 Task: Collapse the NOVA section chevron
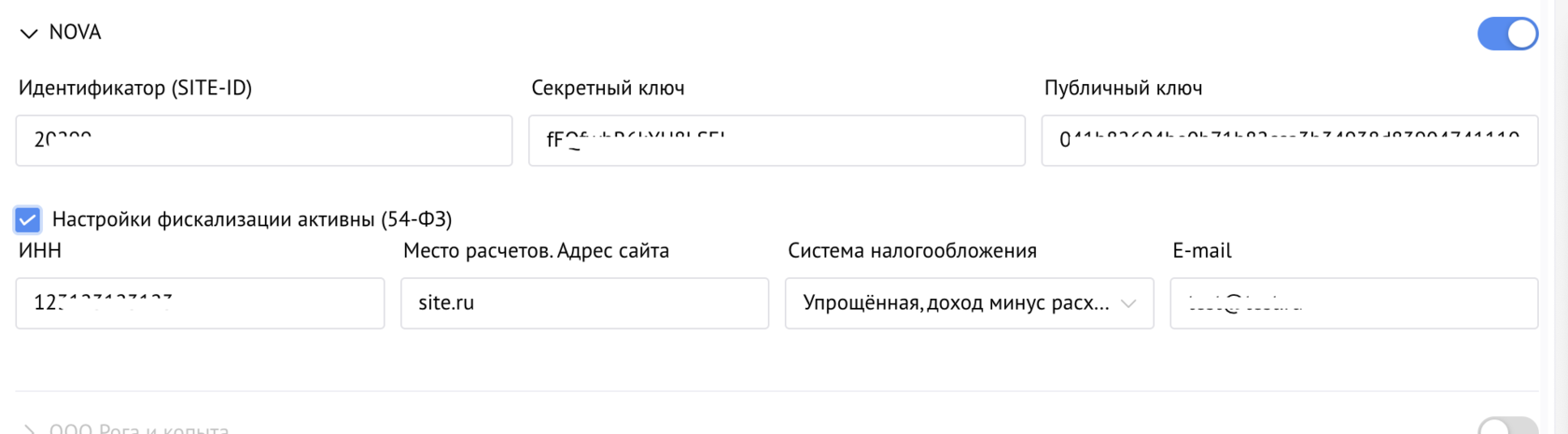pyautogui.click(x=29, y=34)
